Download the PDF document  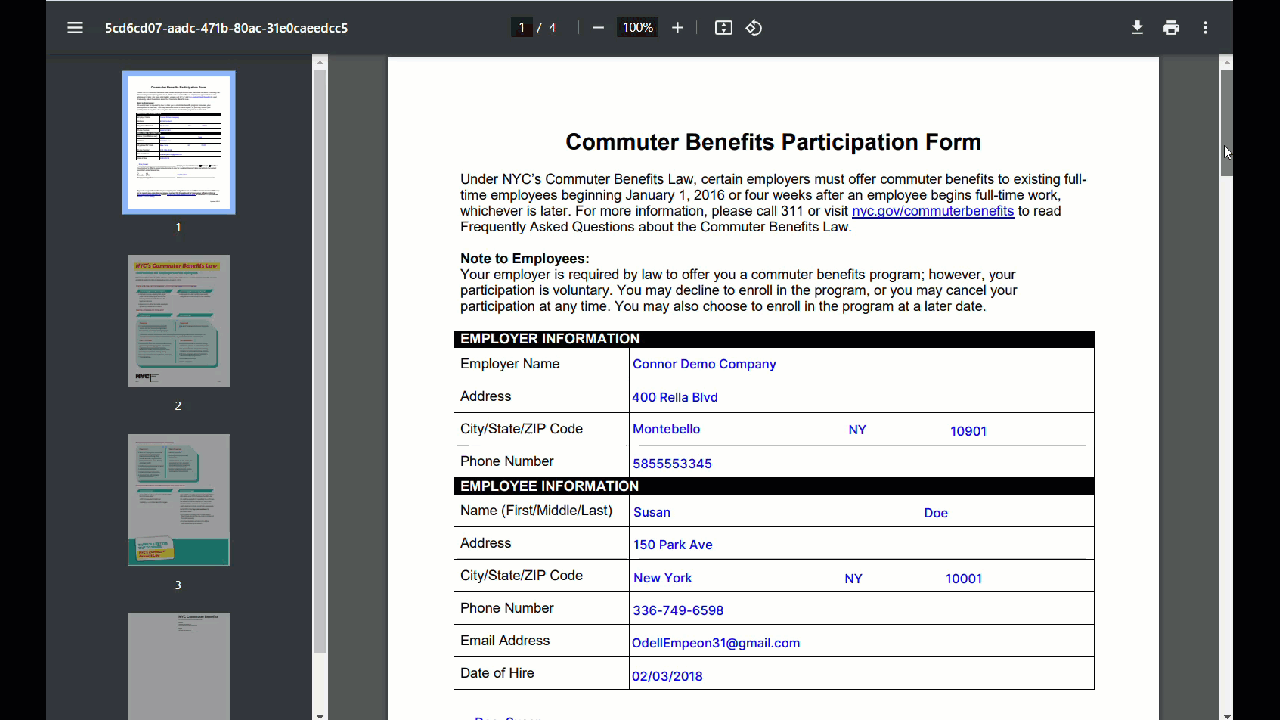click(x=1137, y=27)
